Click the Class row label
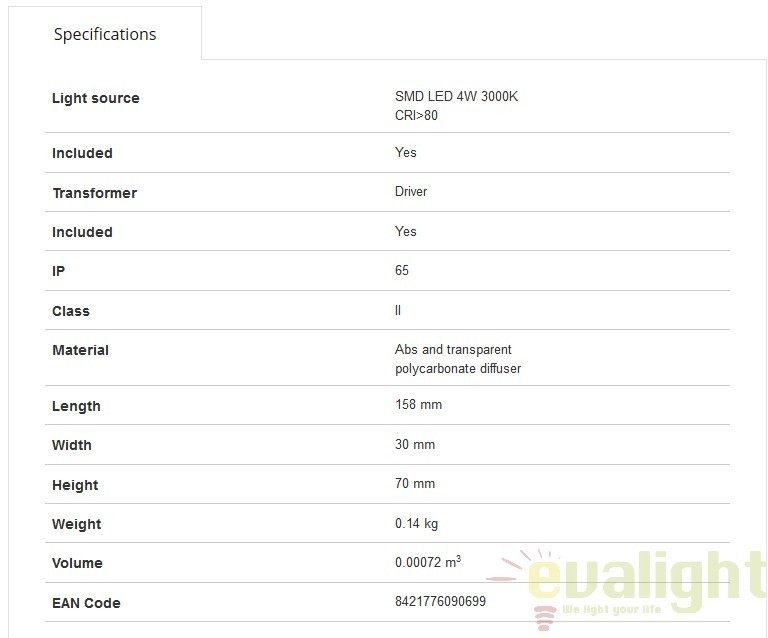The width and height of the screenshot is (768, 638). [71, 311]
